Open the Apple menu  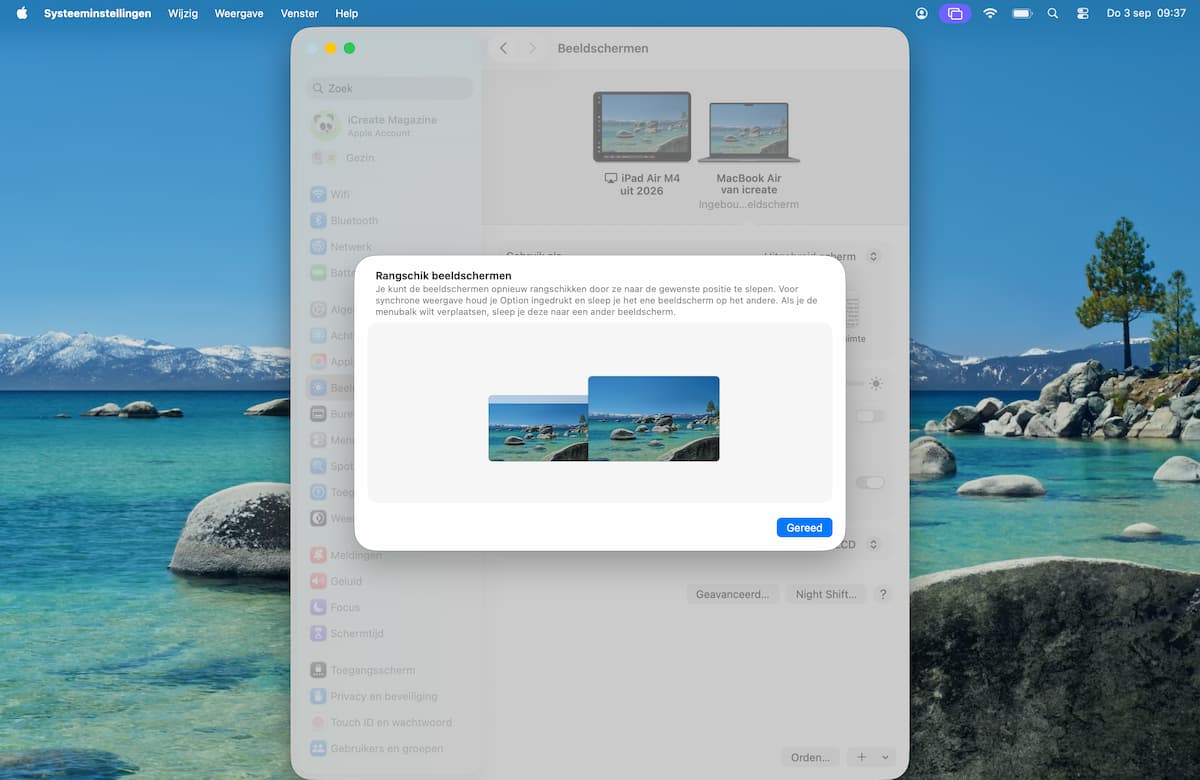(22, 13)
